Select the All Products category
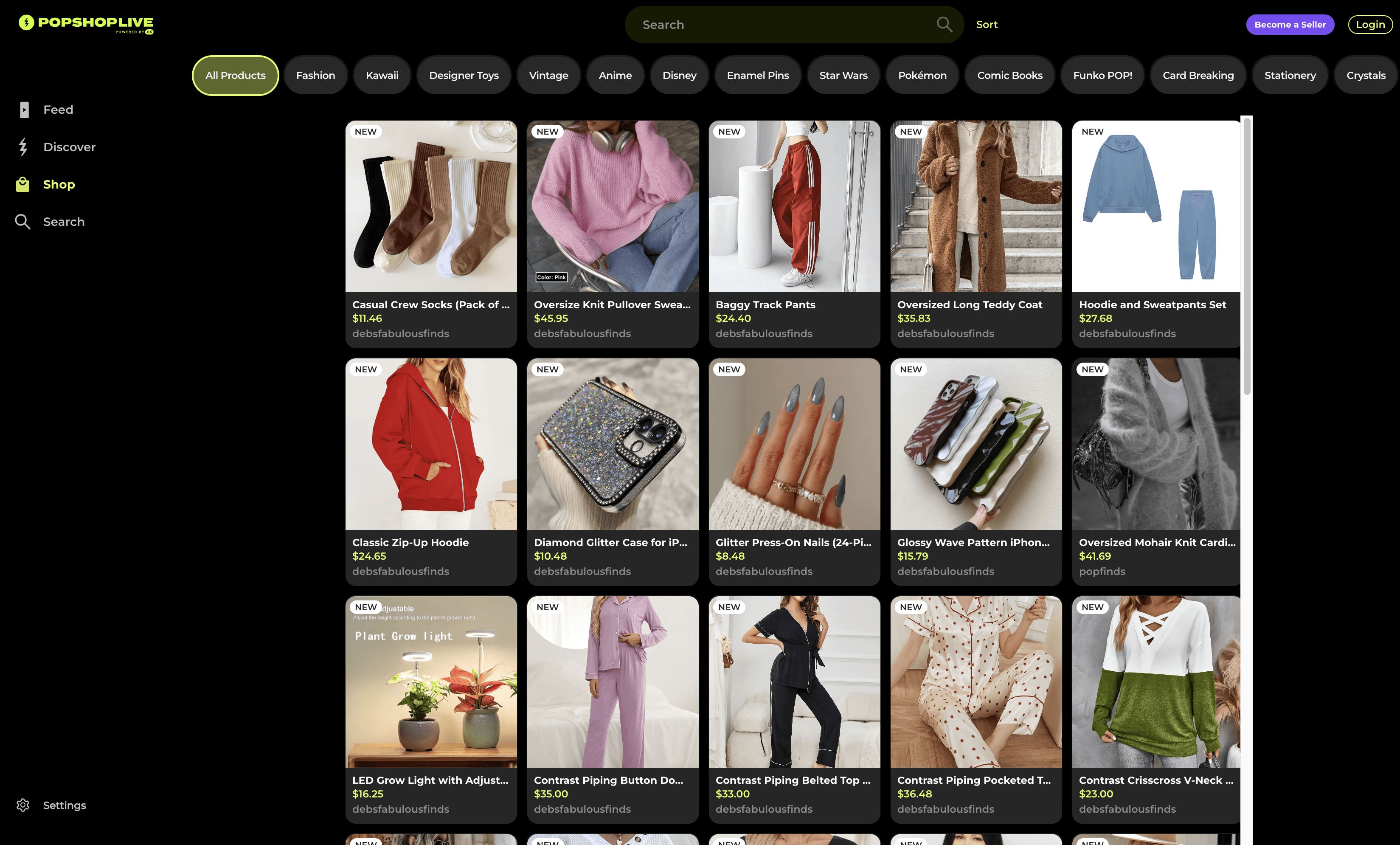The height and width of the screenshot is (845, 1400). click(x=235, y=76)
